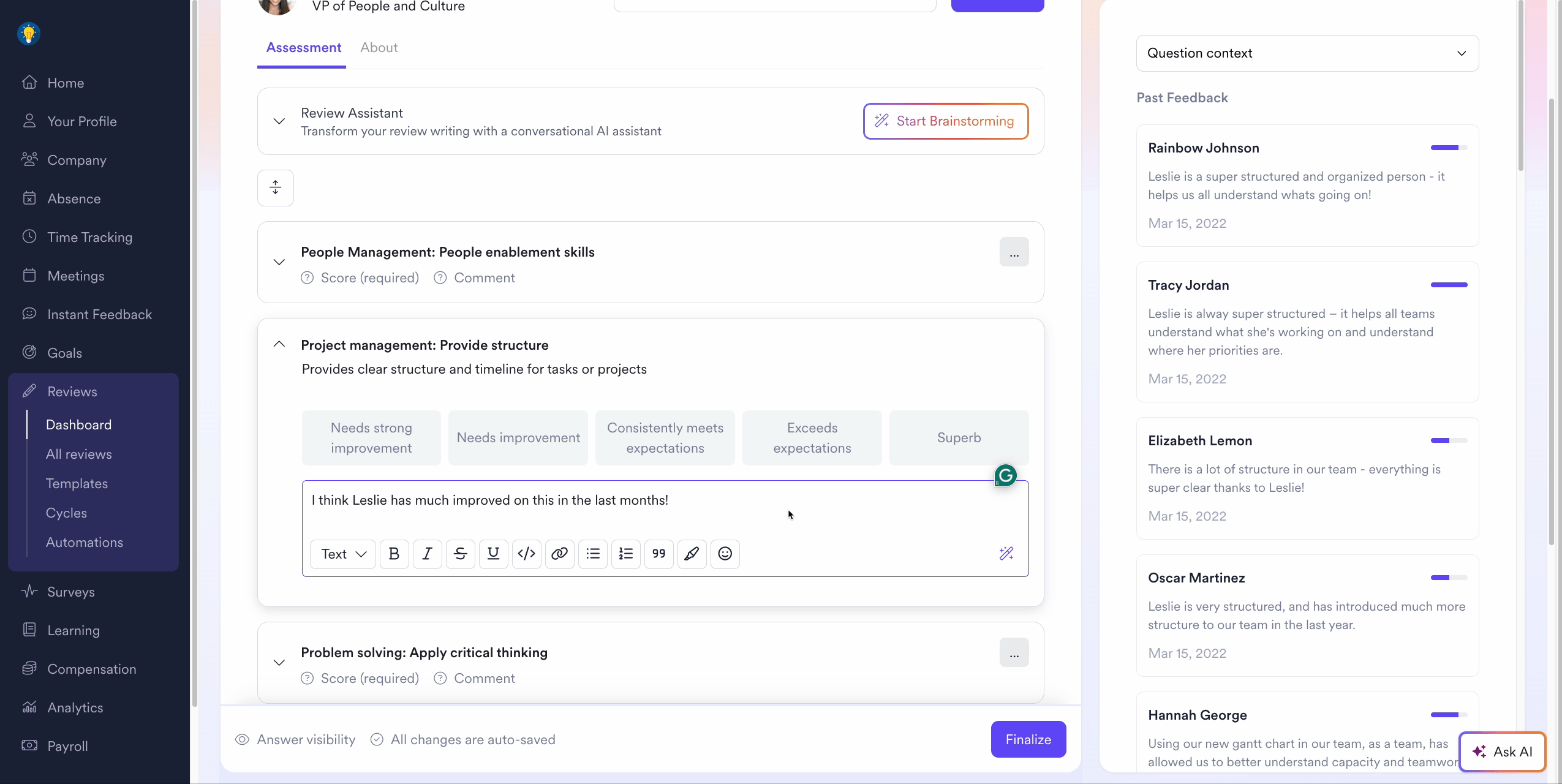This screenshot has width=1562, height=784.
Task: Insert a link using the link icon
Action: tap(559, 554)
